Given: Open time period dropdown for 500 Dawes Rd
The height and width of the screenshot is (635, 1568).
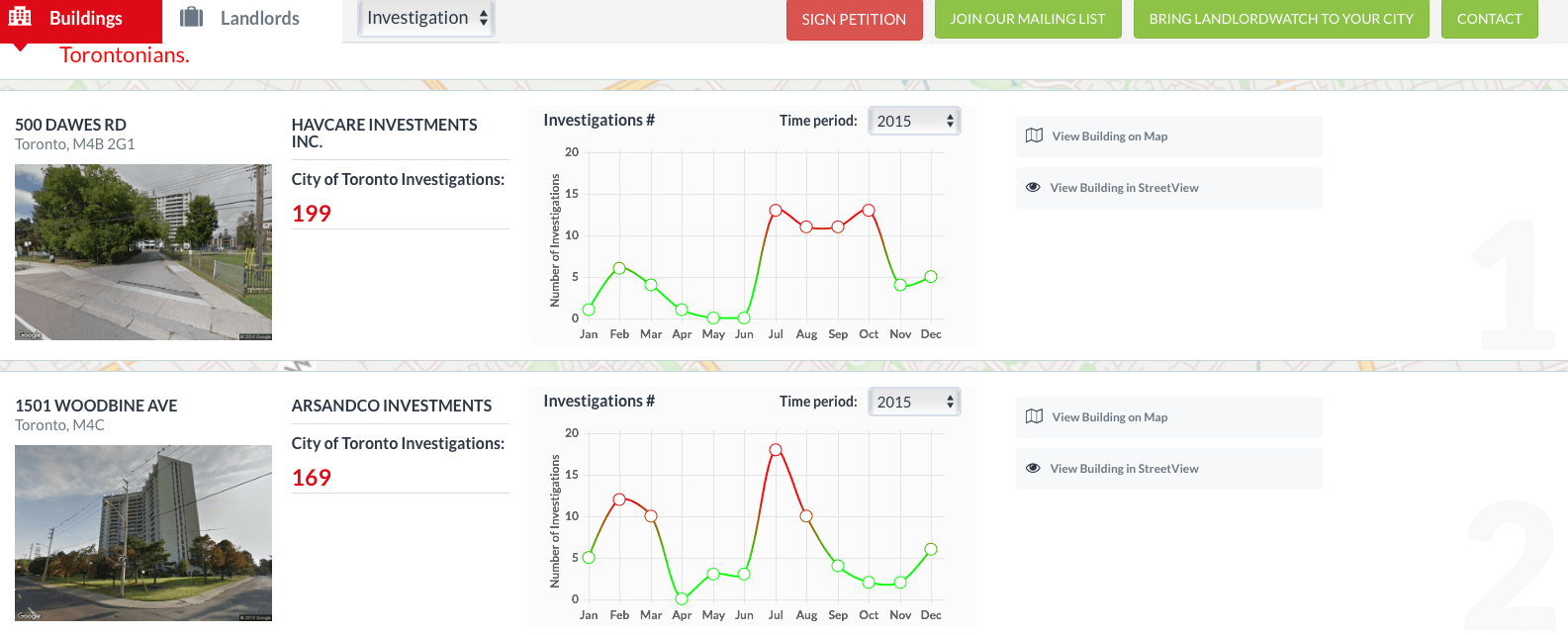Looking at the screenshot, I should point(914,121).
